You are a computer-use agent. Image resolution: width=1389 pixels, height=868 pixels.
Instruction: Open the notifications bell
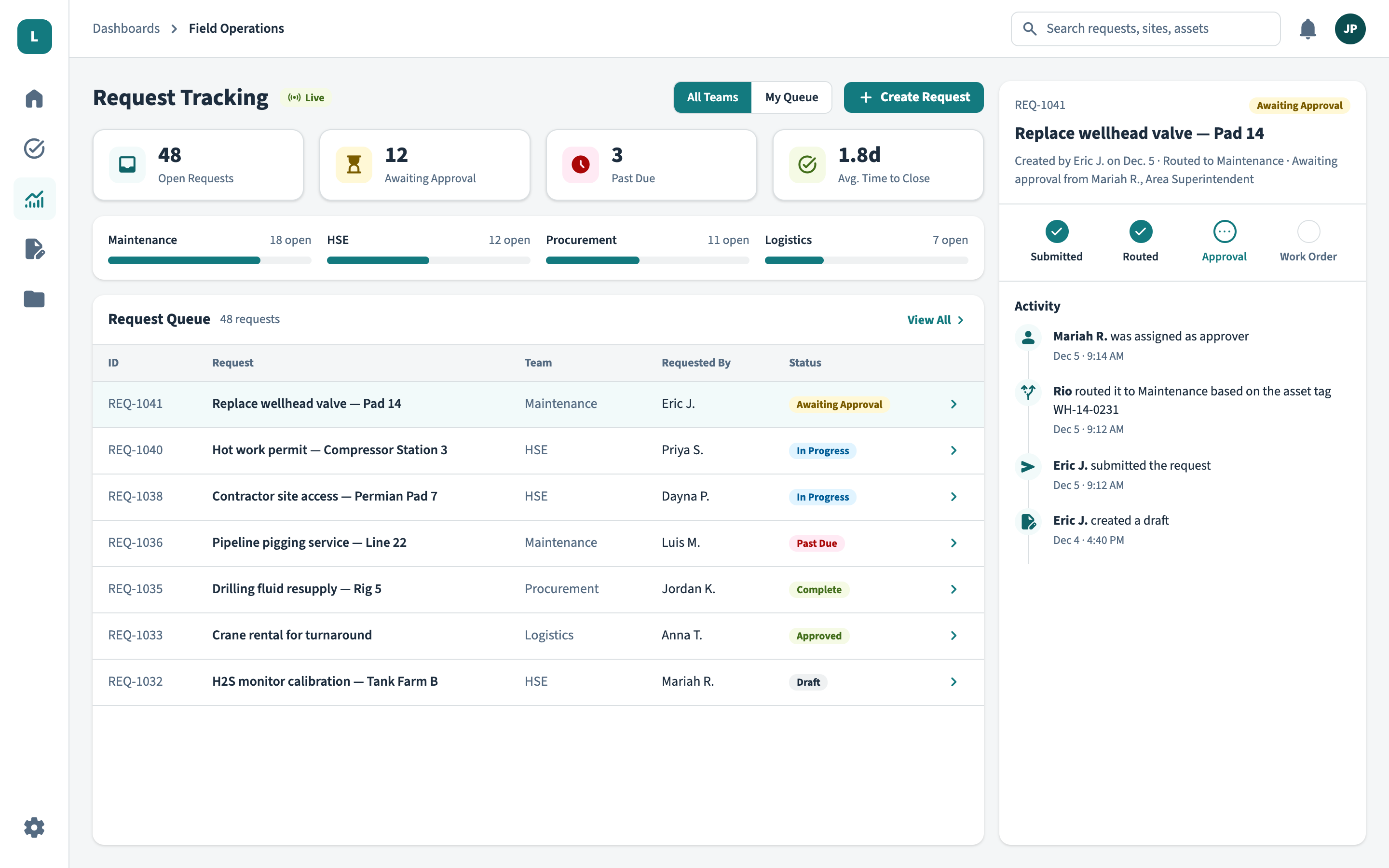click(1307, 29)
